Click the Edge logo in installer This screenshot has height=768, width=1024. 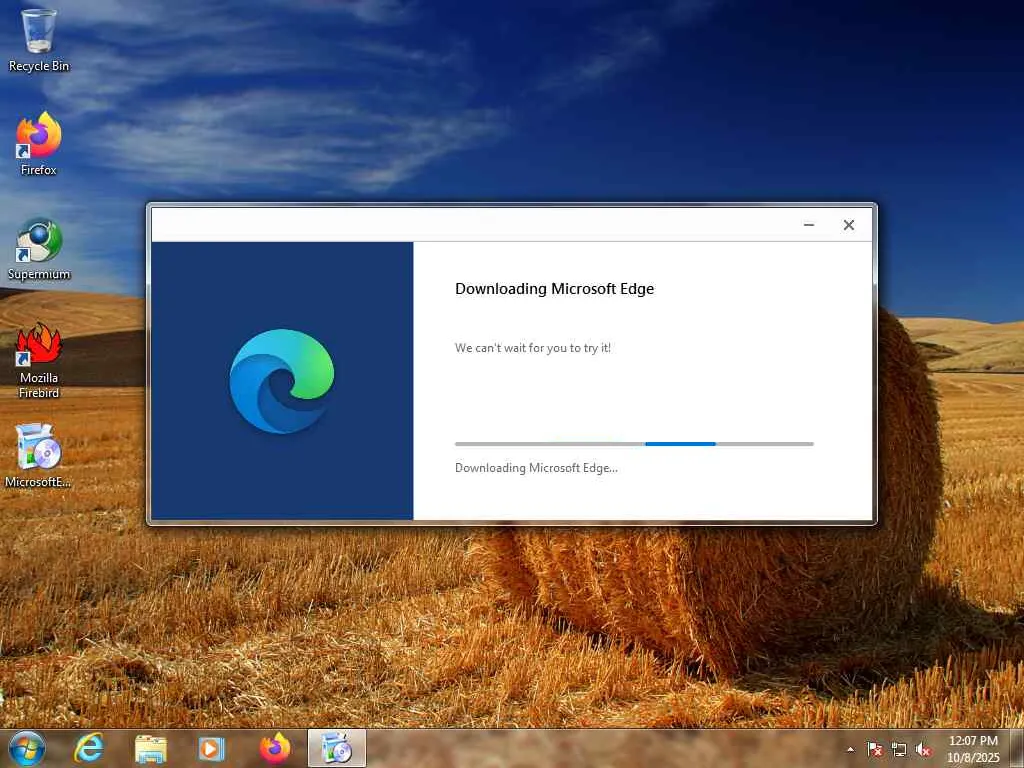coord(281,381)
